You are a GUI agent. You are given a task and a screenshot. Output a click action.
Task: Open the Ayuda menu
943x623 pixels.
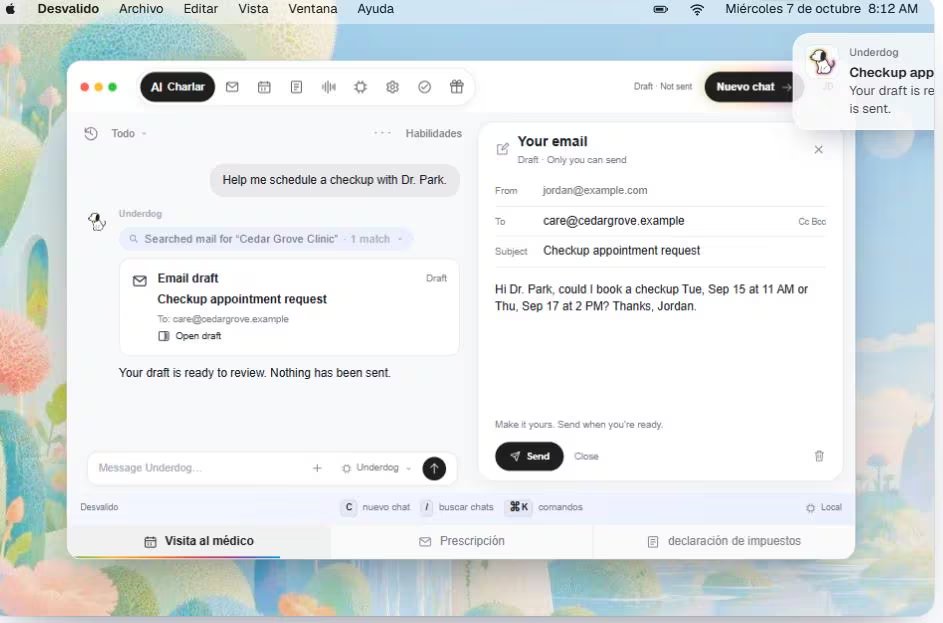[375, 9]
